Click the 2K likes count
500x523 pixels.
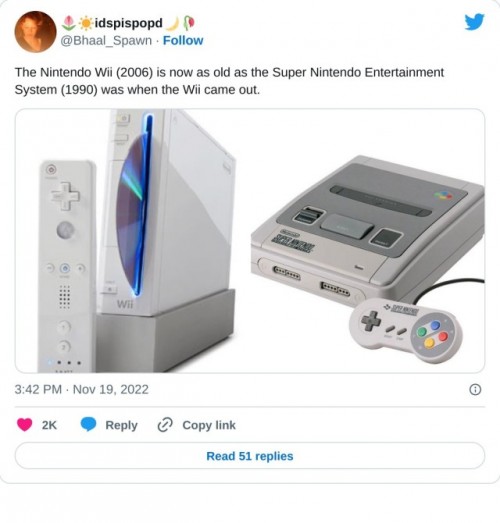point(49,425)
